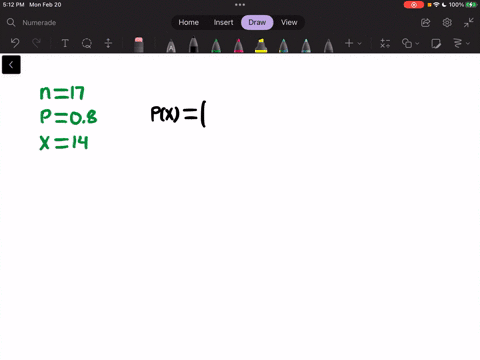Select the green pen
The image size is (480, 360).
pyautogui.click(x=216, y=45)
